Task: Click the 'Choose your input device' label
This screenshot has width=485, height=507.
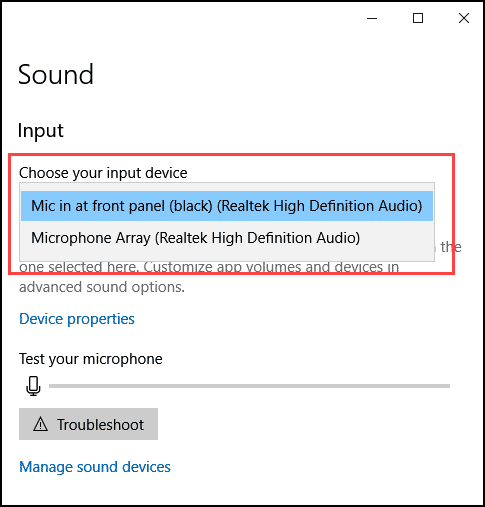Action: click(x=103, y=173)
